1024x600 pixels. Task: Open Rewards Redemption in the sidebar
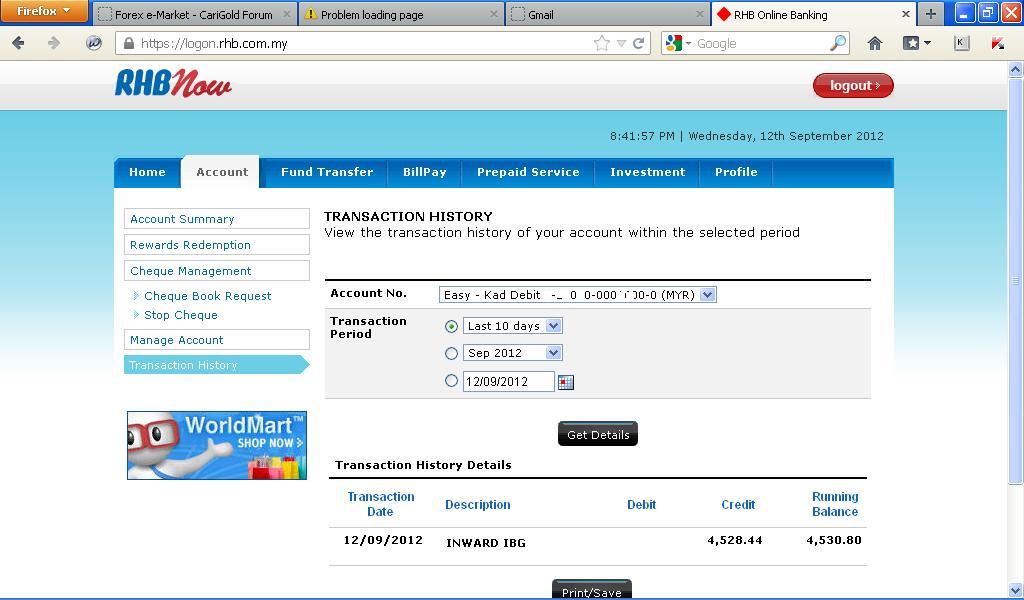tap(217, 245)
